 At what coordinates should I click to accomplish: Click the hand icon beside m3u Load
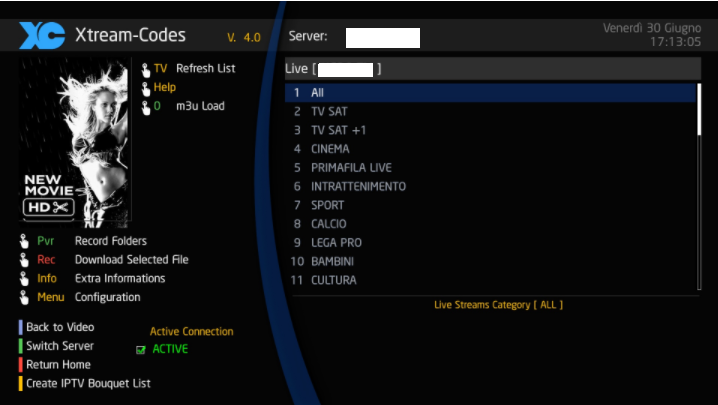pyautogui.click(x=146, y=108)
